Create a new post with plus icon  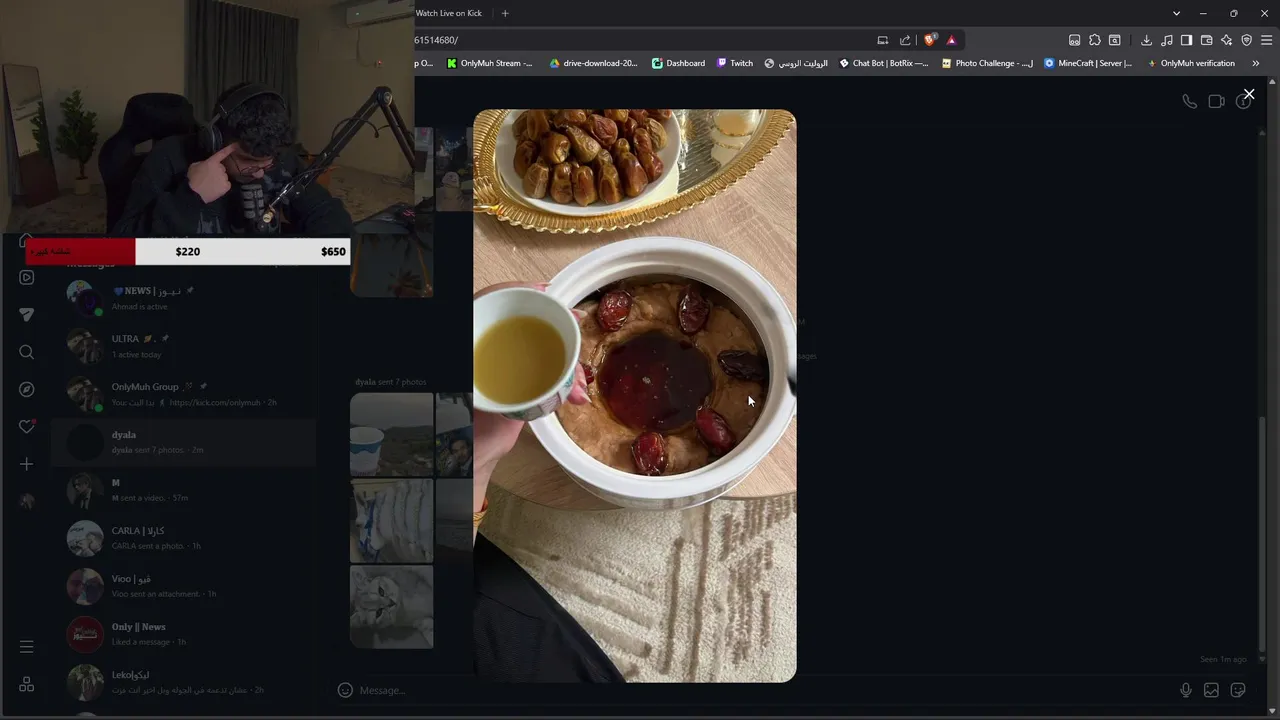(x=27, y=464)
